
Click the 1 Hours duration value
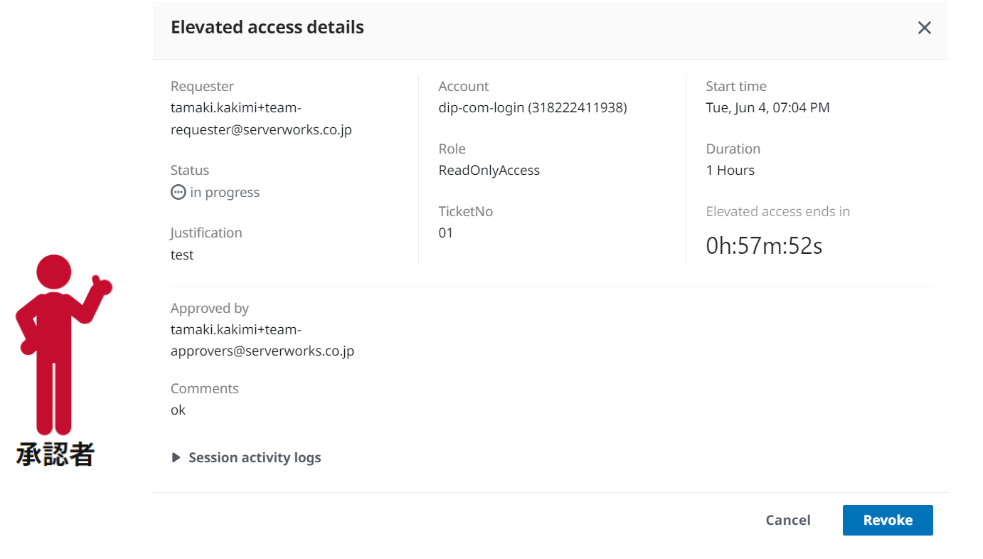click(x=730, y=170)
